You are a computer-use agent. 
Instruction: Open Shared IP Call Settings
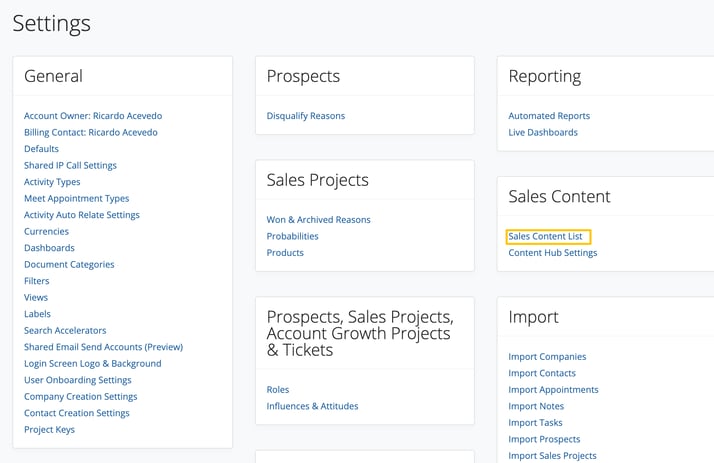click(x=70, y=165)
